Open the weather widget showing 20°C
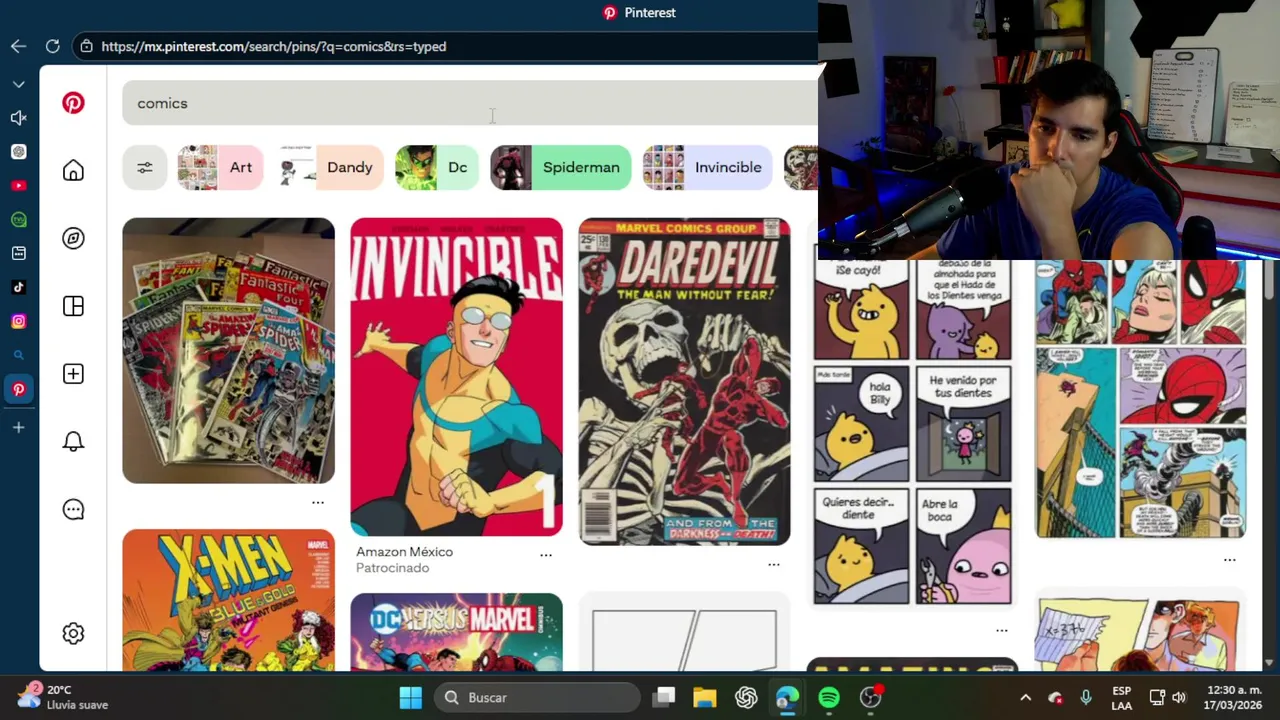 [64, 697]
